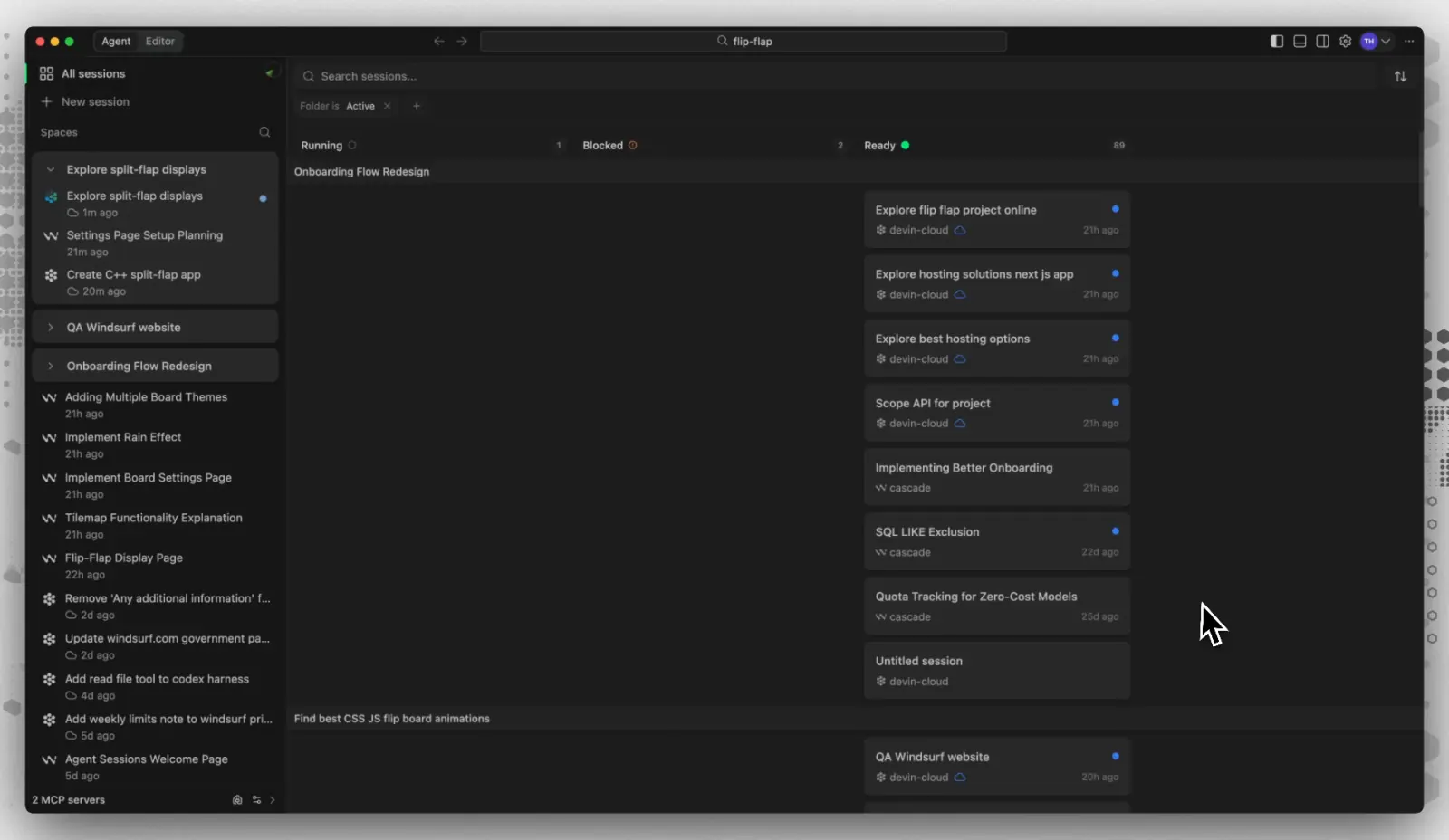This screenshot has height=840, width=1449.
Task: Search spaces using the magnifier icon
Action: [264, 132]
